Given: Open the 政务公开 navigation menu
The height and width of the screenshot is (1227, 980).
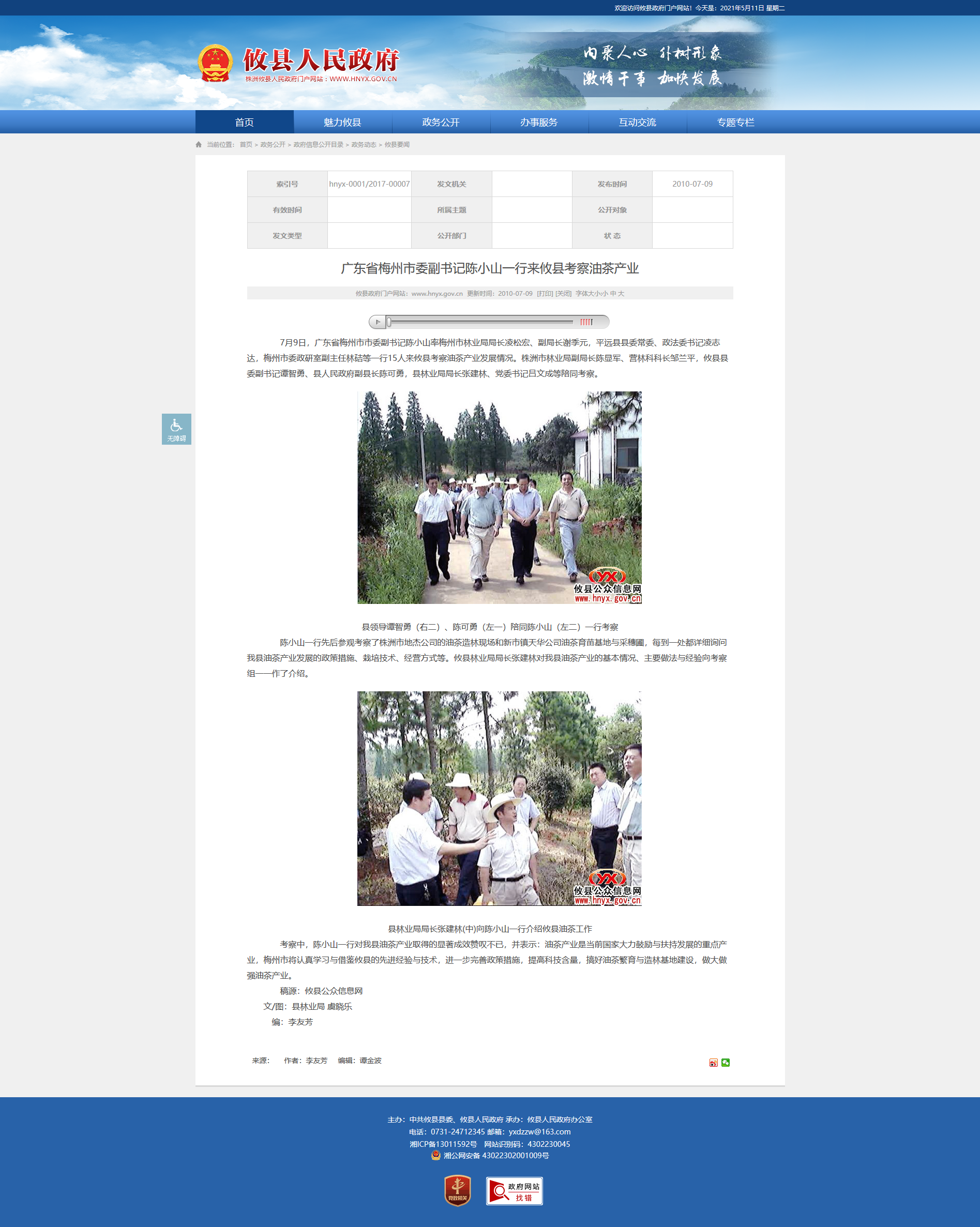Looking at the screenshot, I should (x=441, y=123).
